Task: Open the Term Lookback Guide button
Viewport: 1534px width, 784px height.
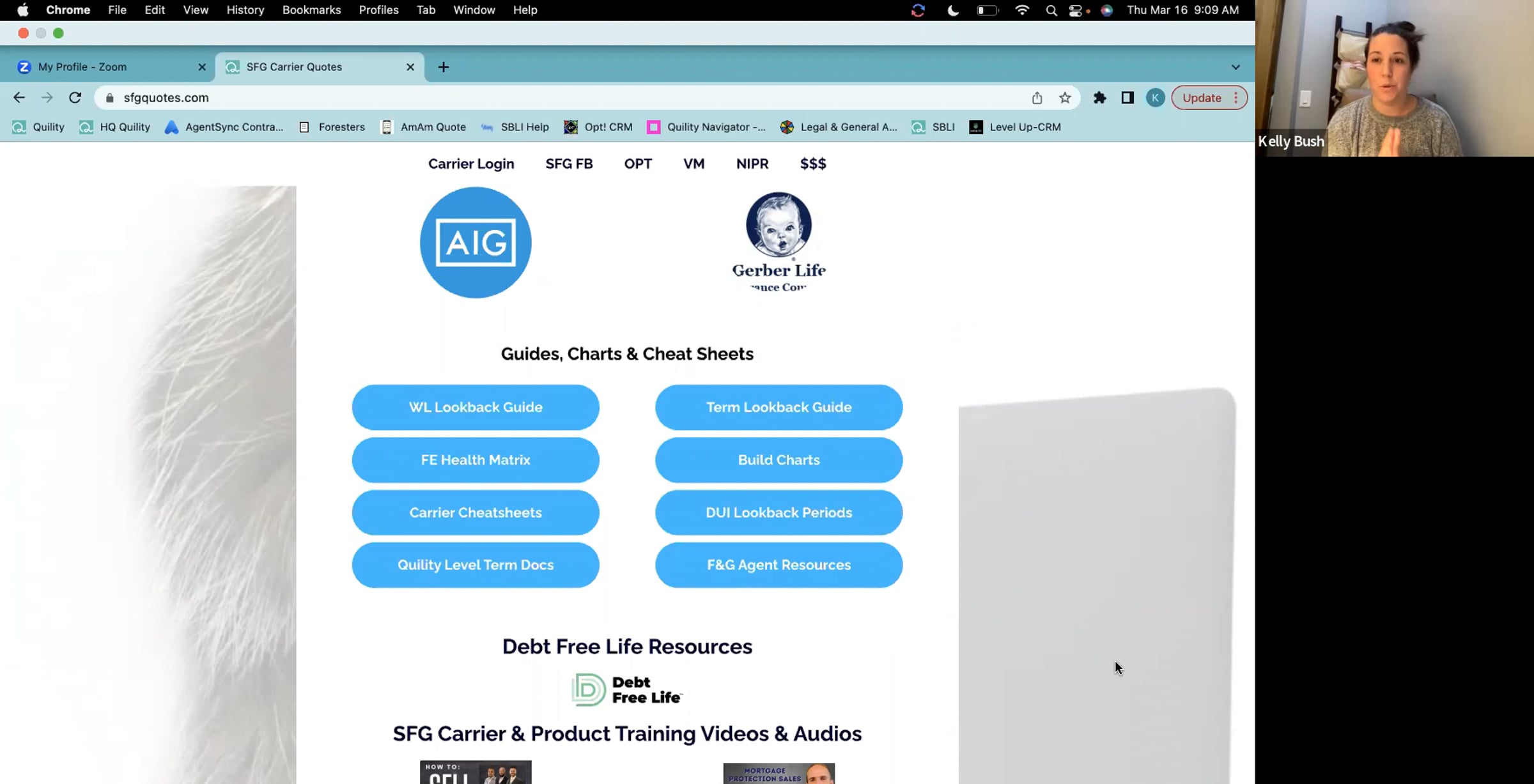Action: 779,407
